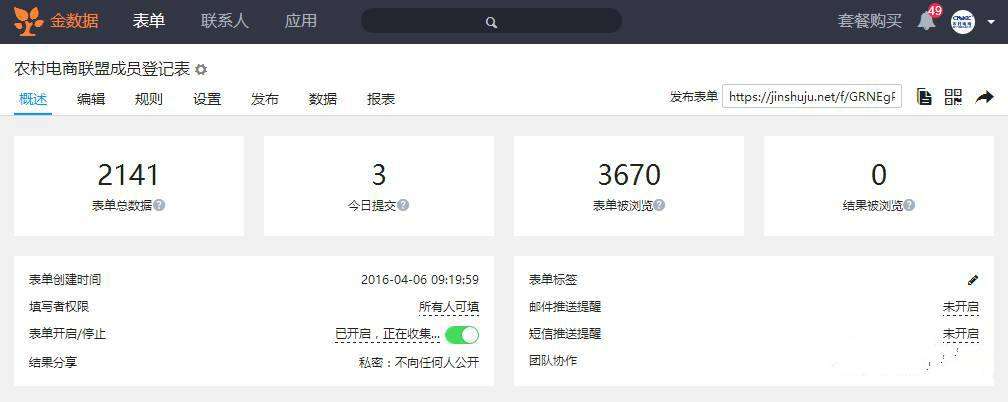Viewport: 1008px width, 402px height.
Task: Click the user avatar in the top bar
Action: tap(962, 22)
